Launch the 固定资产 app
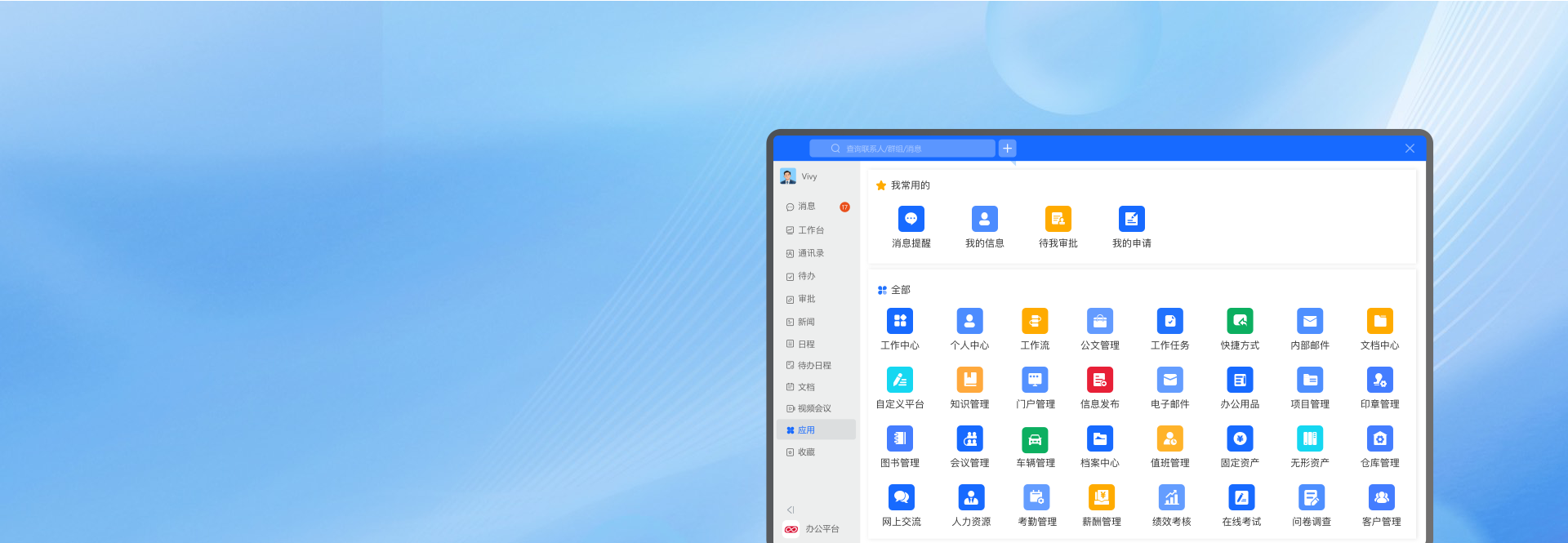 pos(1239,439)
